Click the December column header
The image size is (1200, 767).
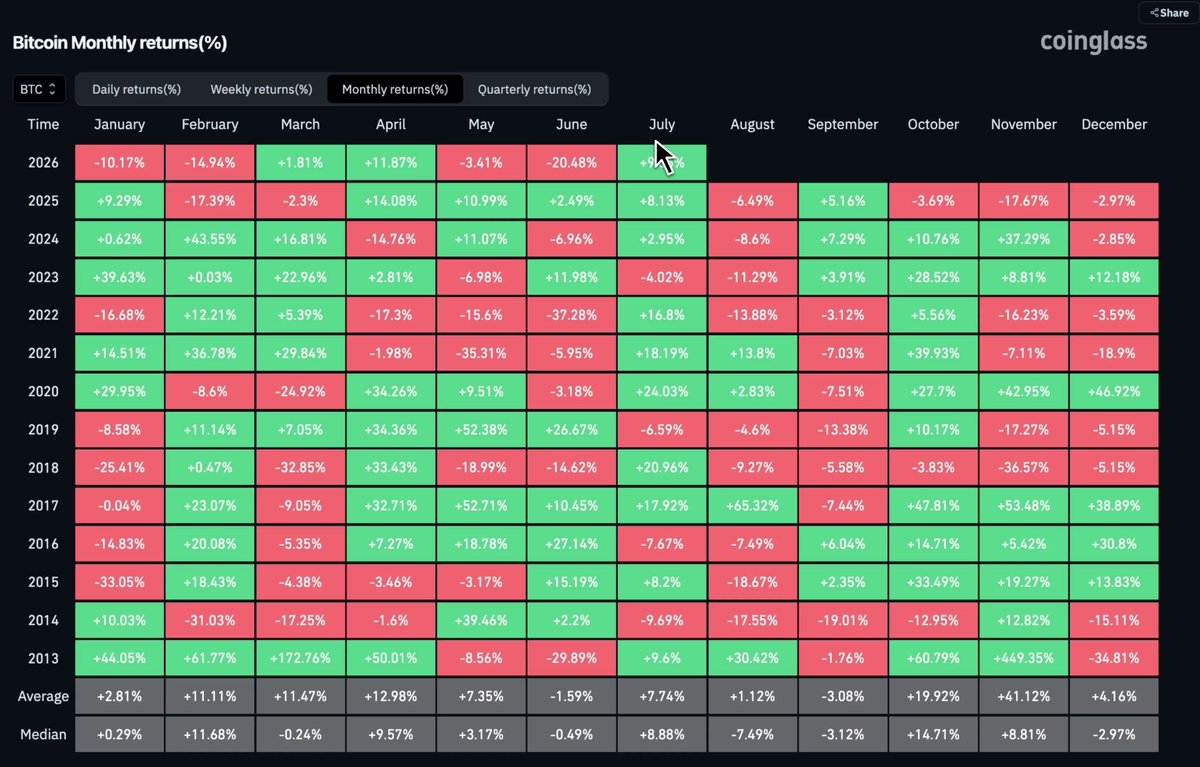(x=1114, y=124)
